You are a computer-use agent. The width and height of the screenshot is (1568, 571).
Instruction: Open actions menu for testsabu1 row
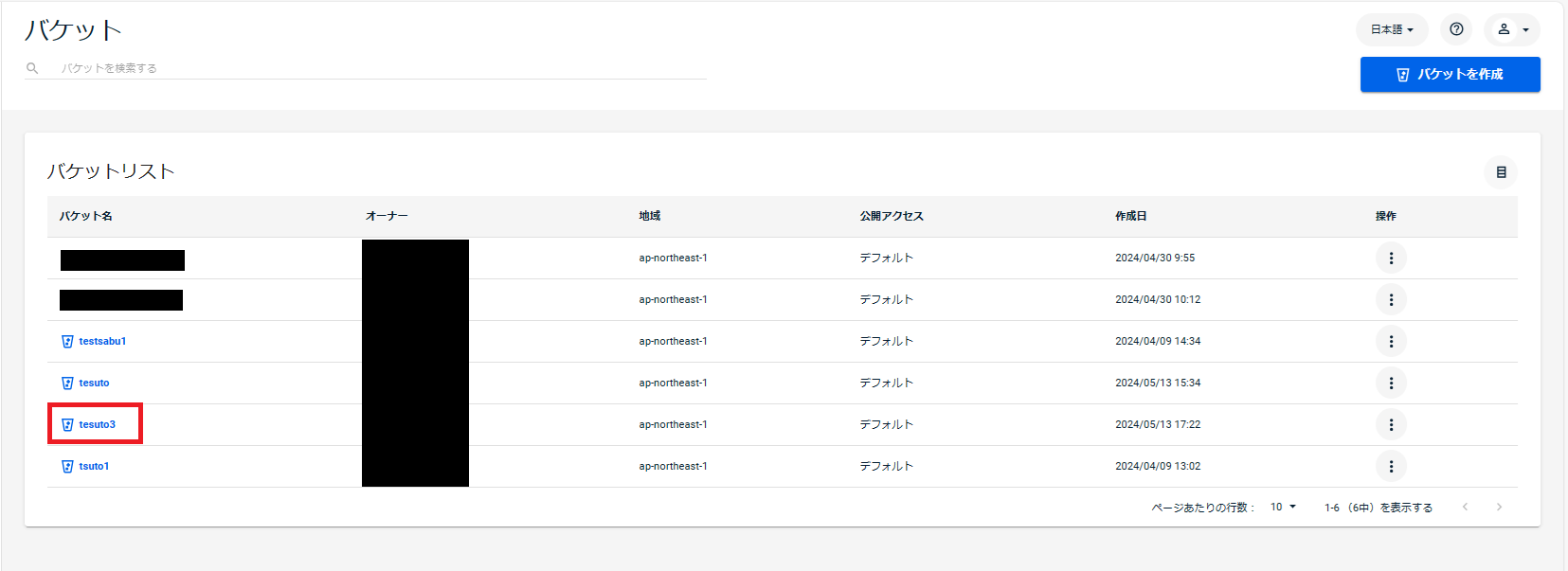[x=1390, y=341]
